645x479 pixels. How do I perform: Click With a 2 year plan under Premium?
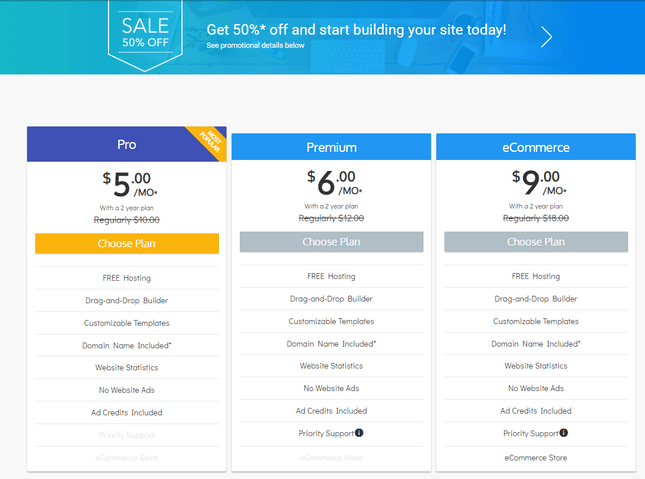(332, 206)
